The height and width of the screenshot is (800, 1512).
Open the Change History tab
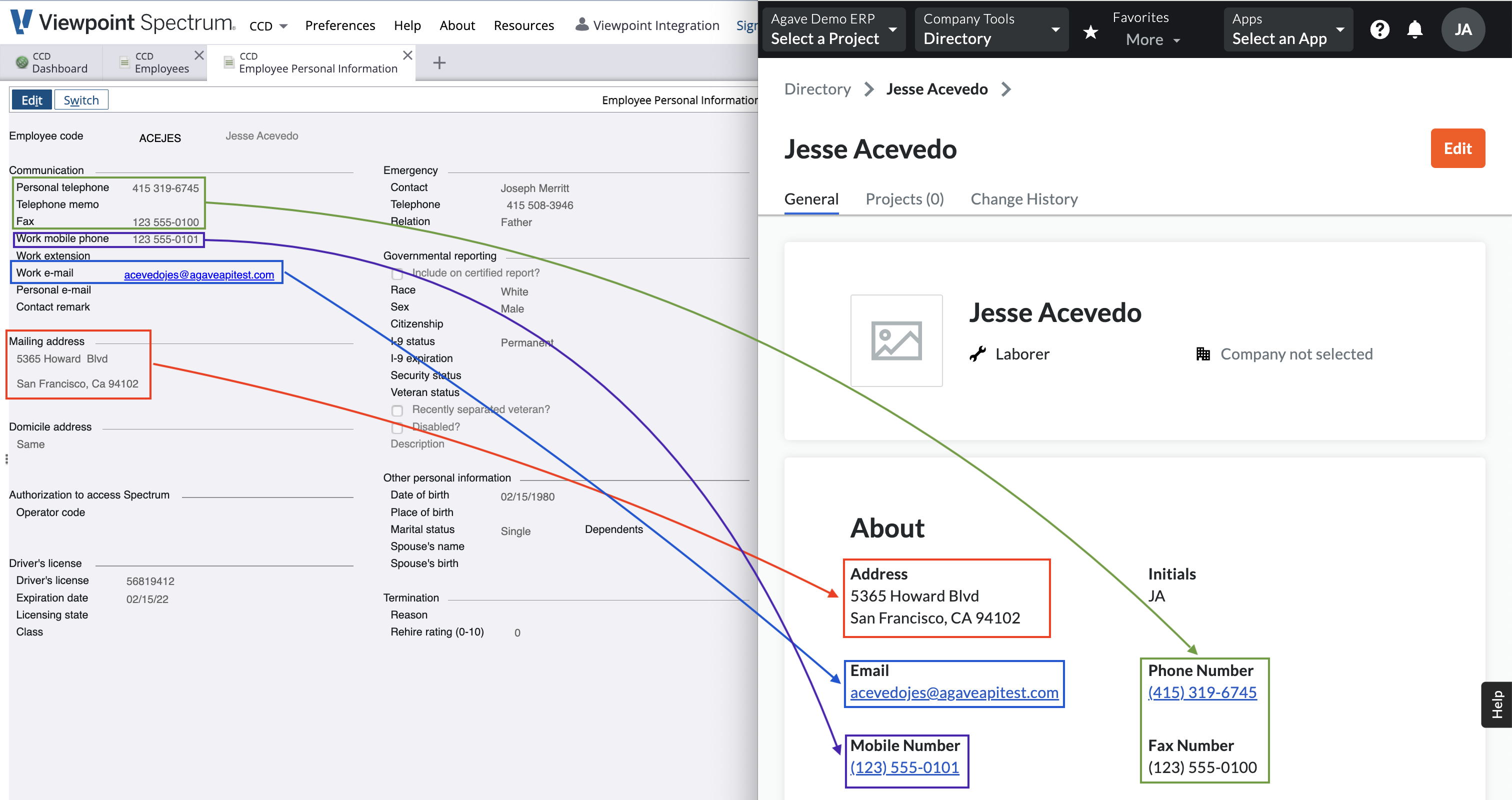pos(1024,199)
